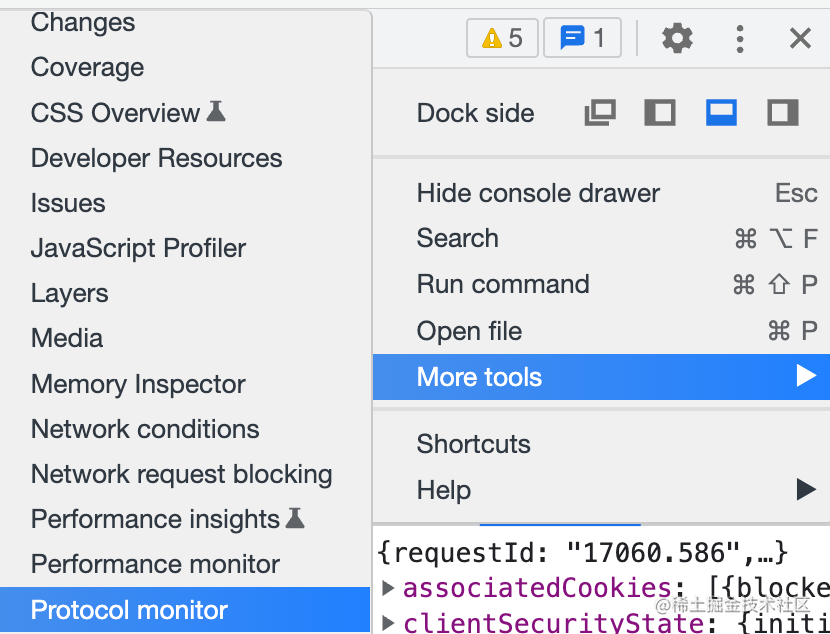Screen dimensions: 830x634
Task: Expand the clientSecurityState property
Action: (388, 622)
